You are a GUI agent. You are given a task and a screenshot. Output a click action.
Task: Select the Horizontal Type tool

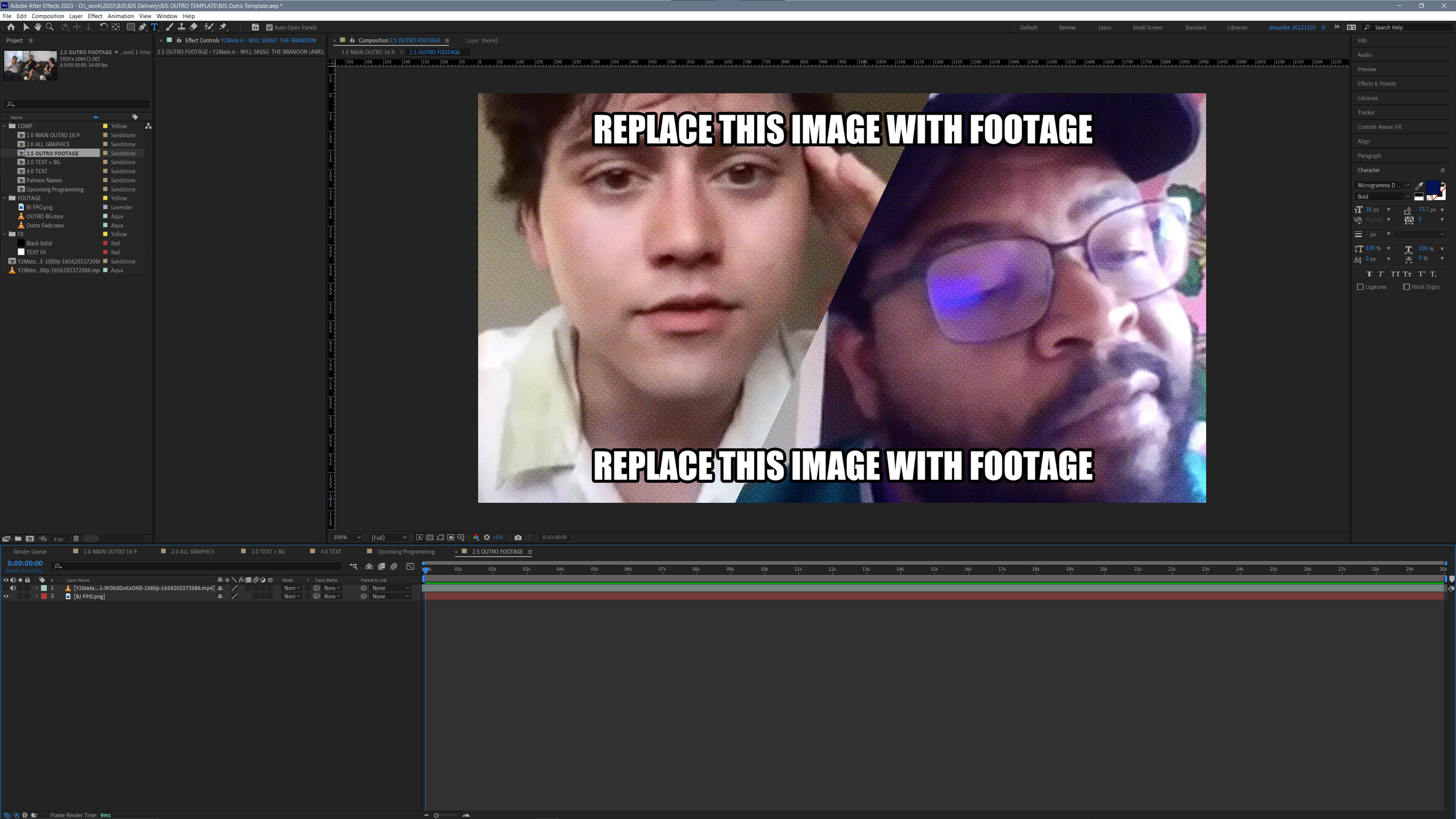point(154,27)
